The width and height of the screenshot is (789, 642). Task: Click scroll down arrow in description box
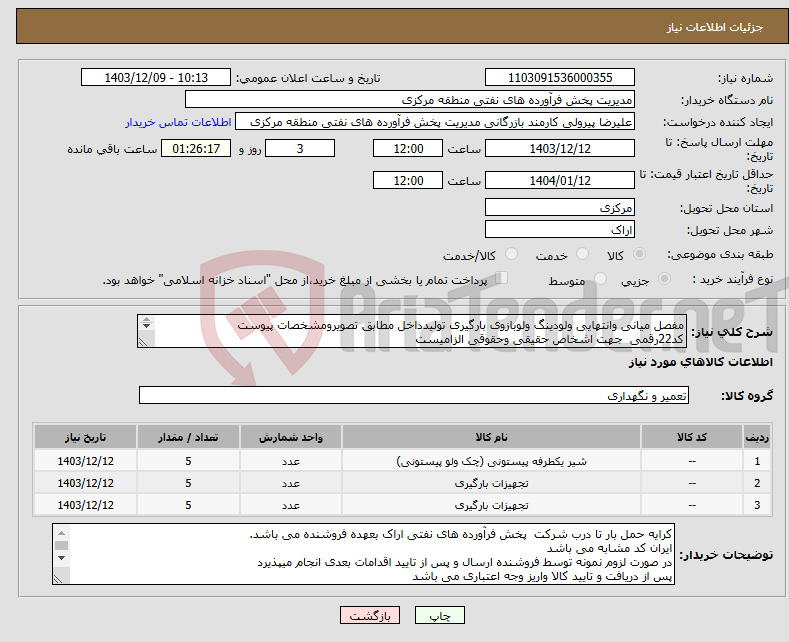[x=146, y=326]
